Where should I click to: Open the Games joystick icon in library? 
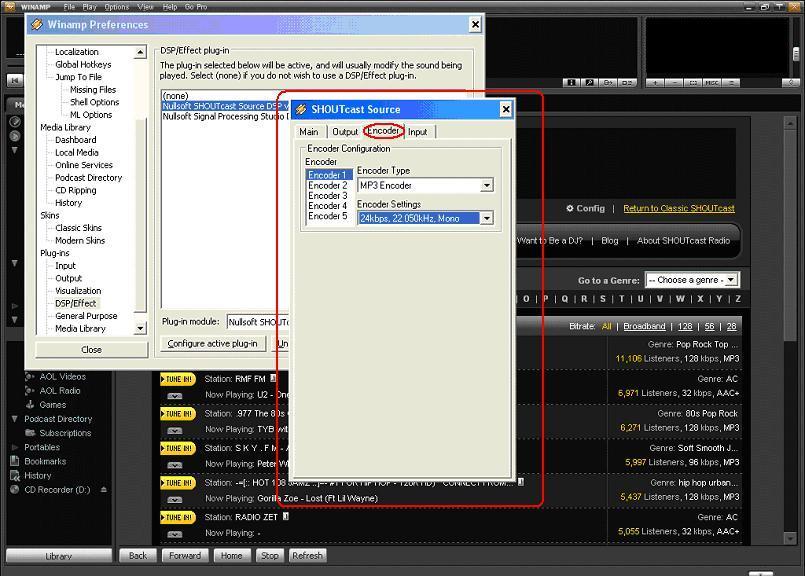click(x=30, y=405)
